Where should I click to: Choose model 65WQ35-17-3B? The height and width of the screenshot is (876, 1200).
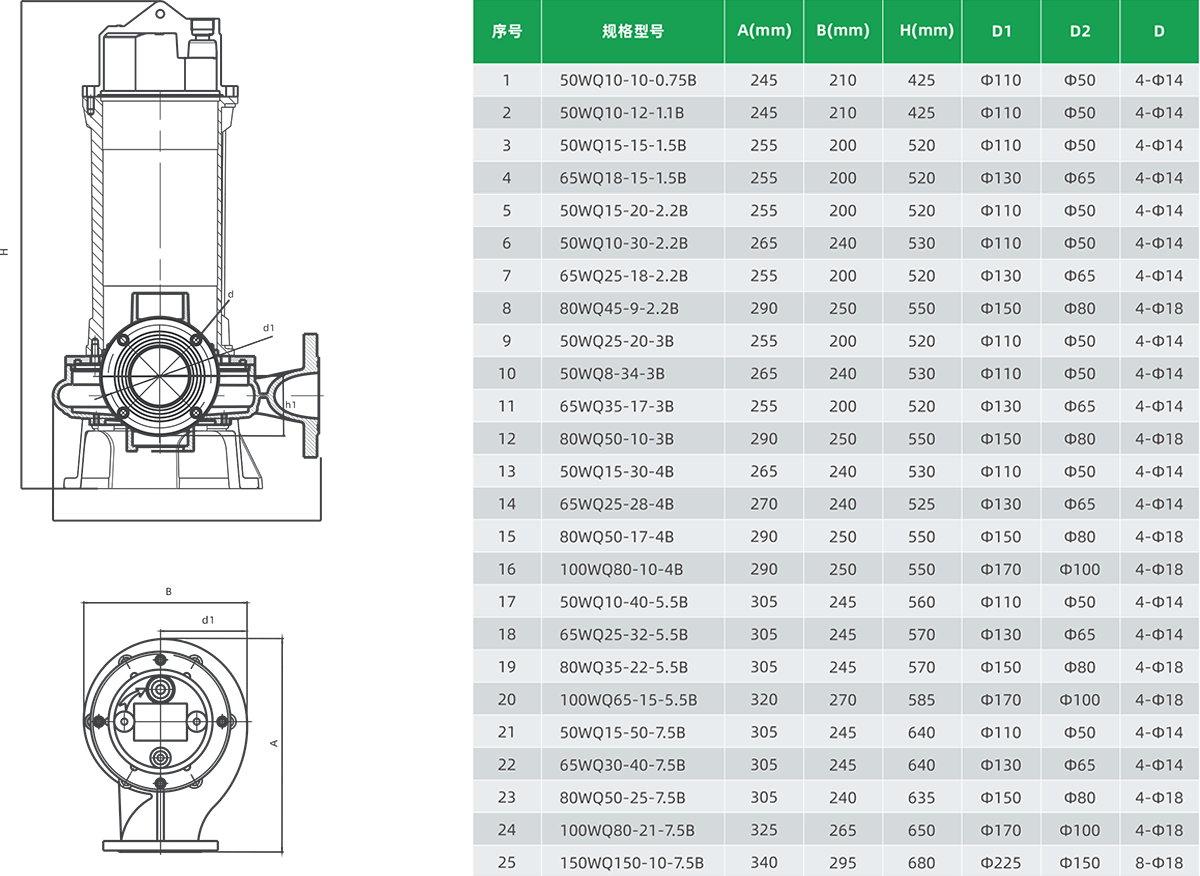(x=617, y=407)
